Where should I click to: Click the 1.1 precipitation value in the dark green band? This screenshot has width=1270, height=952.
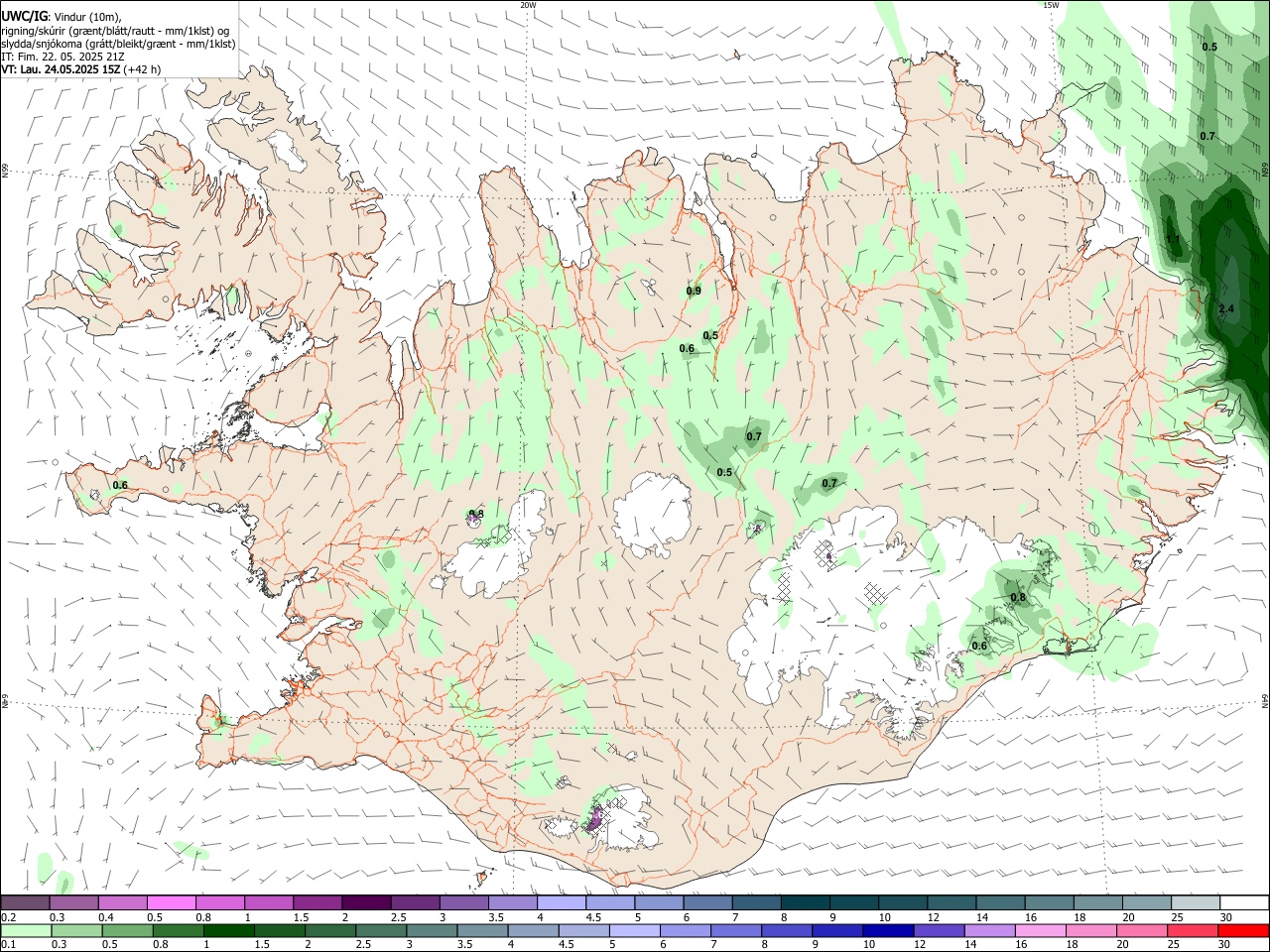click(1173, 240)
